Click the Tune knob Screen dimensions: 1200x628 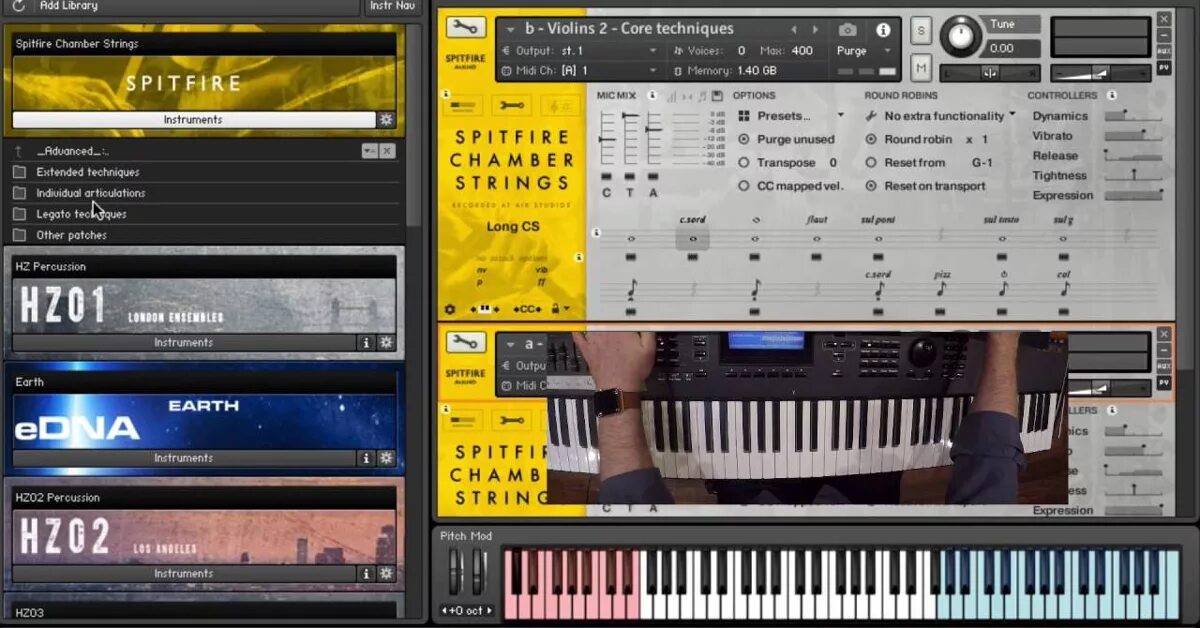(960, 36)
